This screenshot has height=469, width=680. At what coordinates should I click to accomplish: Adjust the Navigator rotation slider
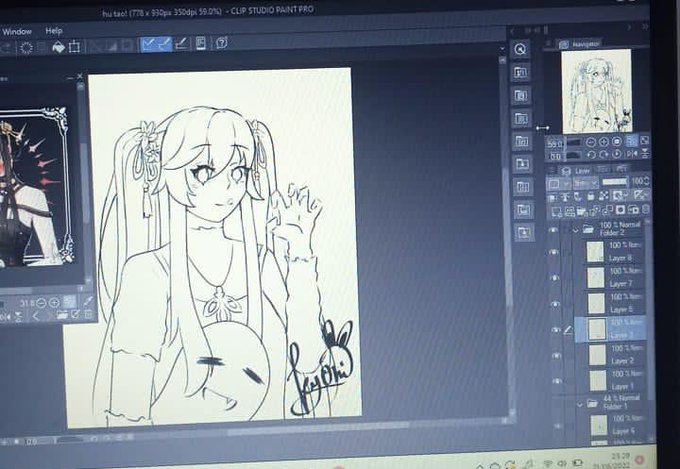click(574, 154)
